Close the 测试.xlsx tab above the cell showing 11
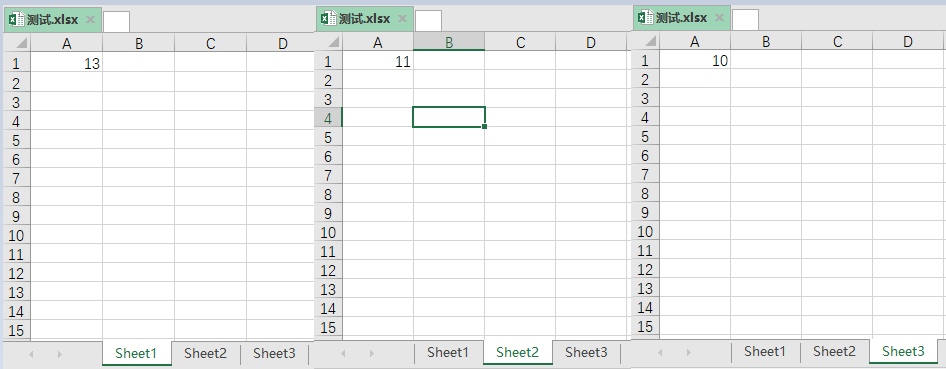This screenshot has width=946, height=369. (x=401, y=19)
